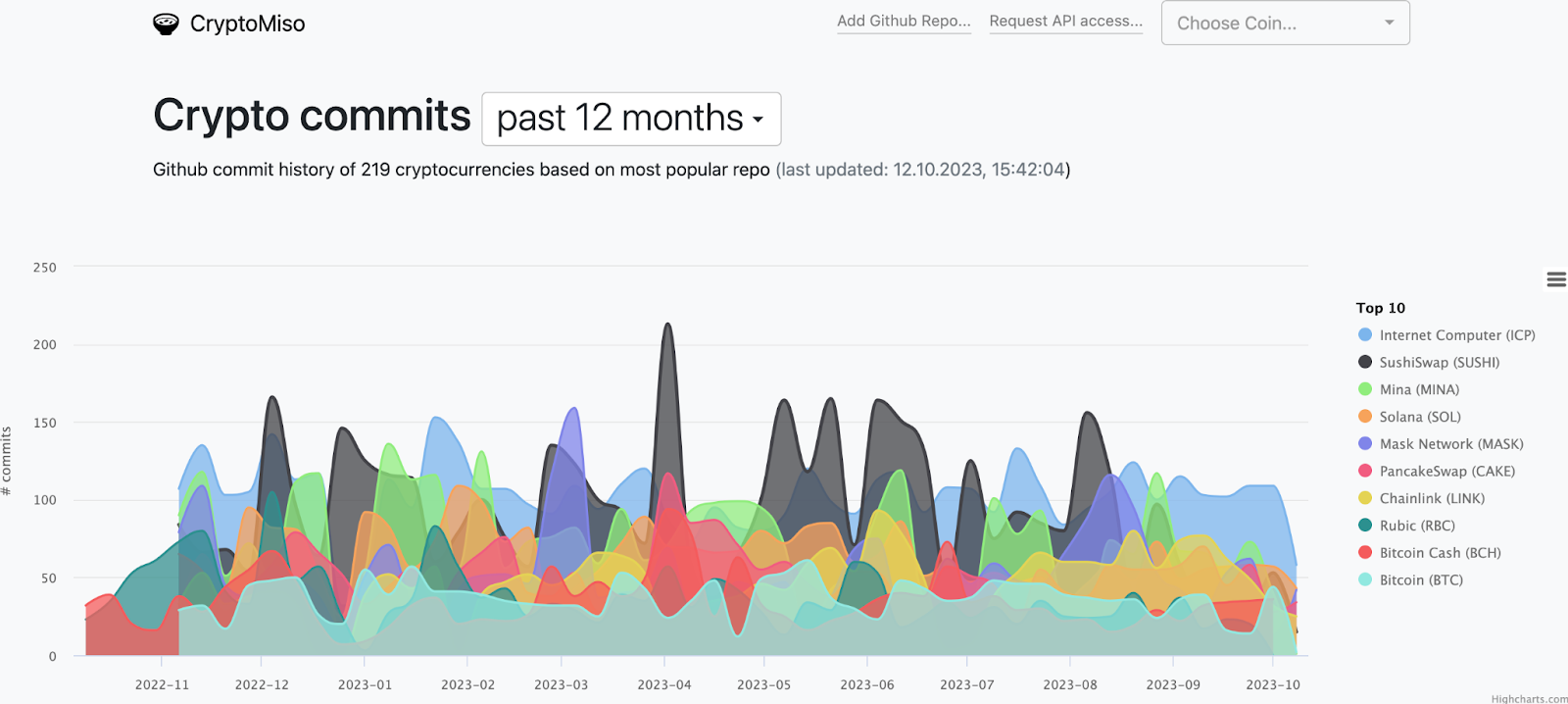Image resolution: width=1568 pixels, height=704 pixels.
Task: Click the Internet Computer (ICP) legend dot
Action: [x=1365, y=335]
